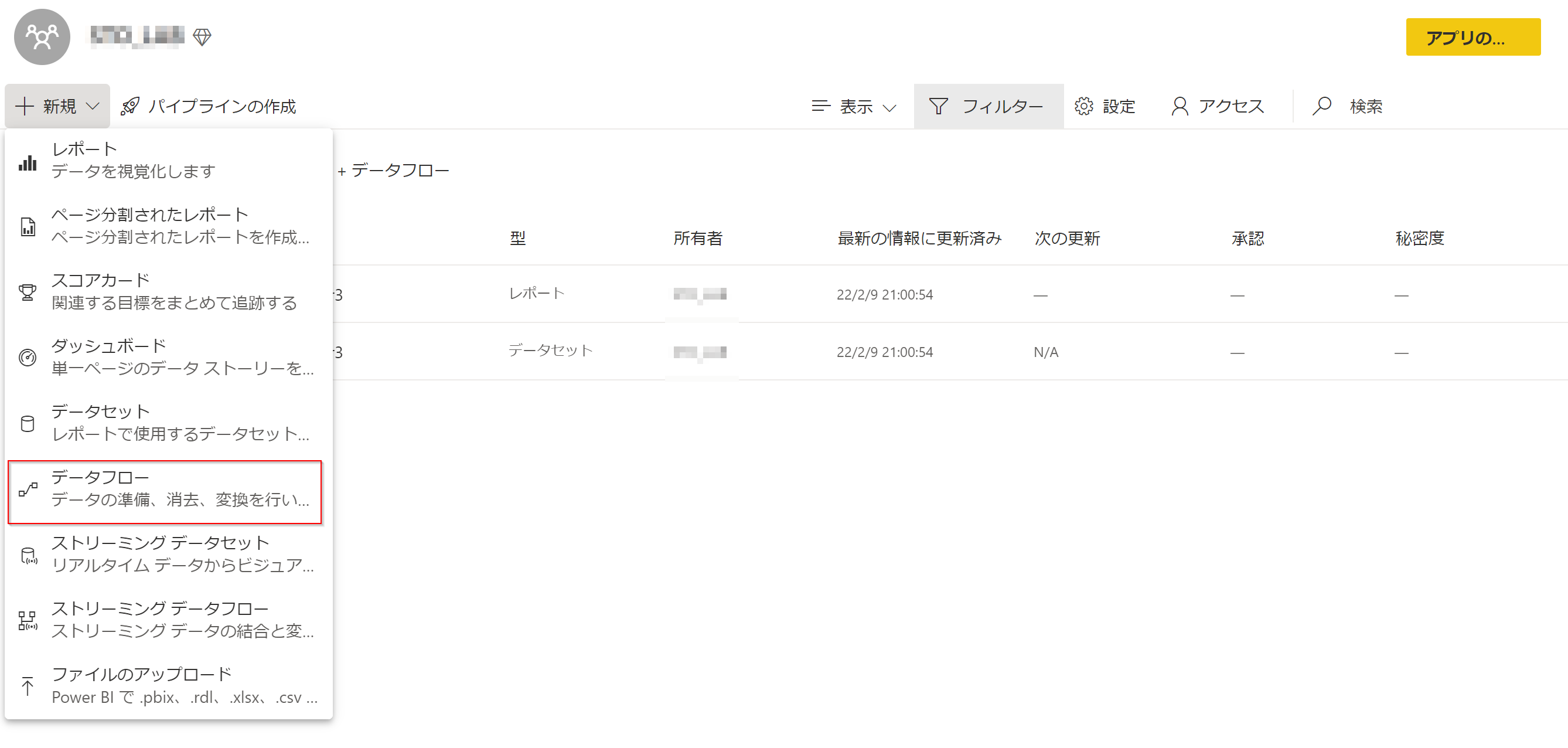
Task: Click the search magnifier icon
Action: pyautogui.click(x=1321, y=106)
